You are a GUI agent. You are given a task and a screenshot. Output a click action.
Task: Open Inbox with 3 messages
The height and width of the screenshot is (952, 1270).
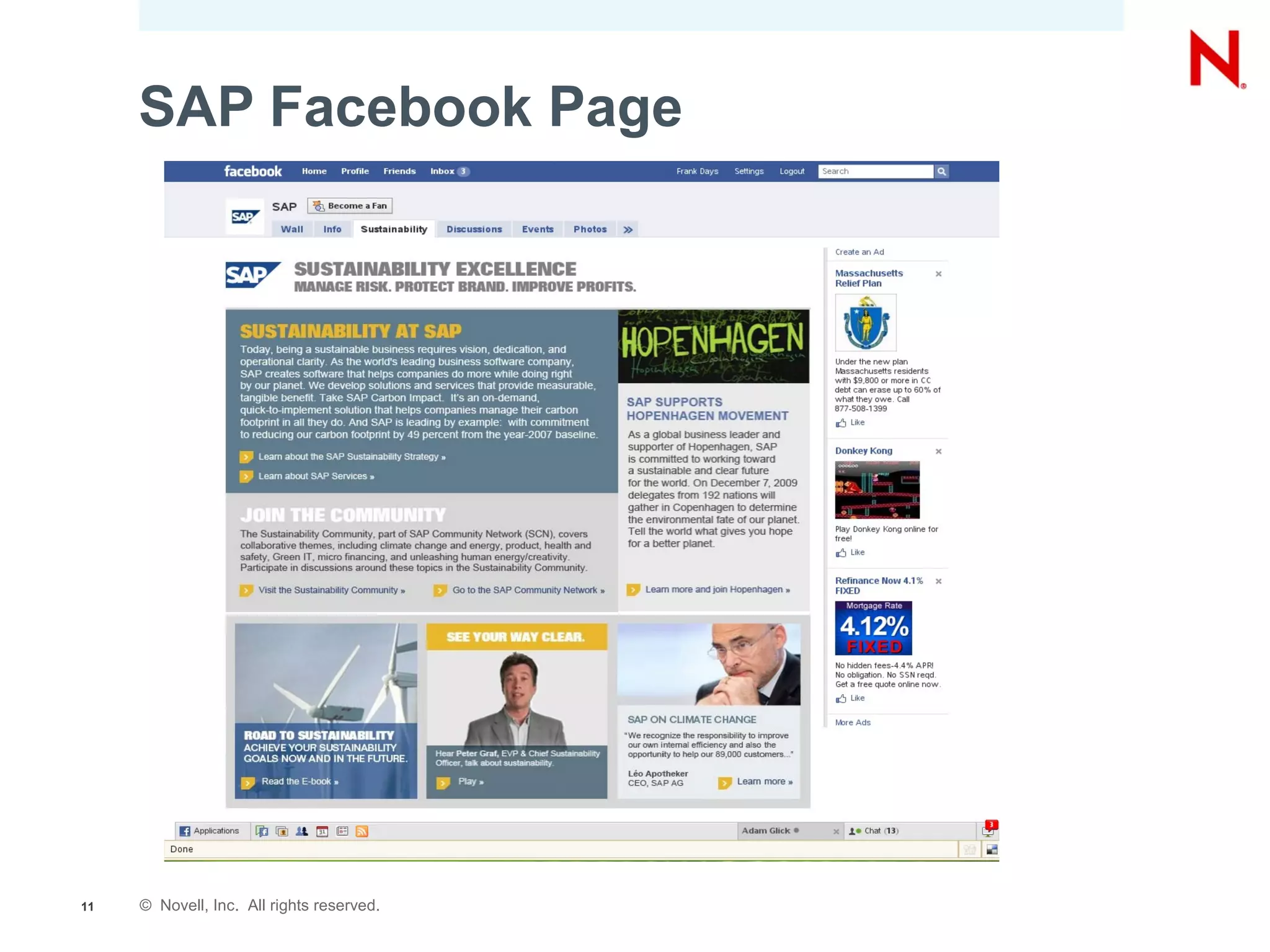pyautogui.click(x=450, y=171)
